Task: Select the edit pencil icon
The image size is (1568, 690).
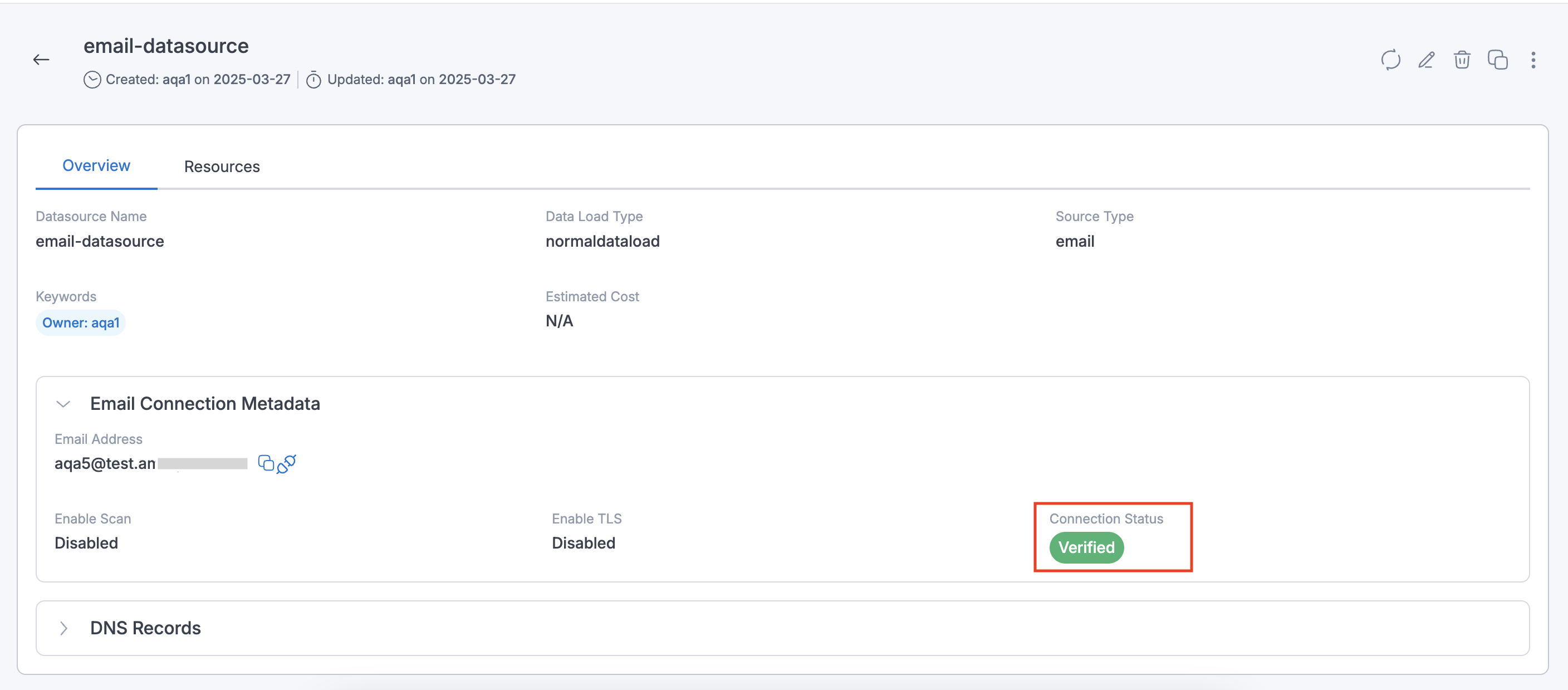Action: [x=1426, y=60]
